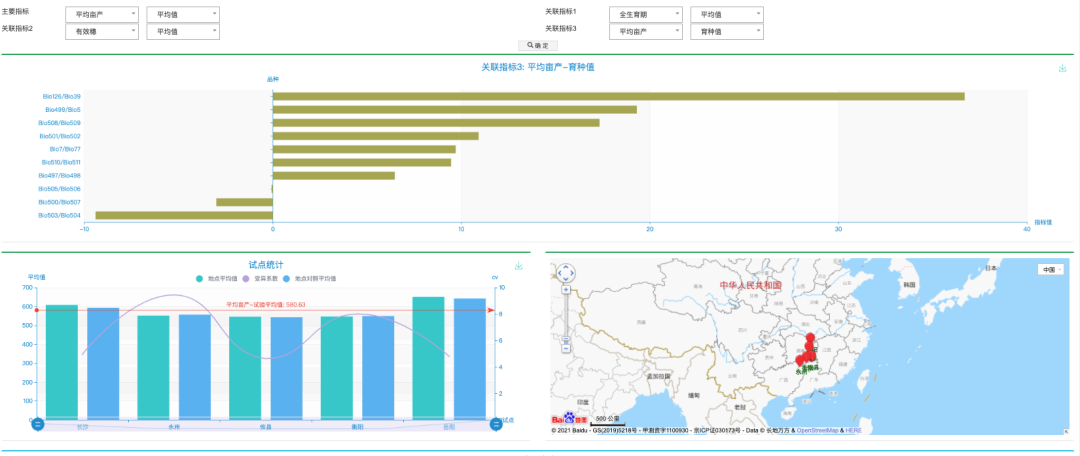Click the 试点统计 chart title
This screenshot has height=456, width=1080.
tap(266, 265)
